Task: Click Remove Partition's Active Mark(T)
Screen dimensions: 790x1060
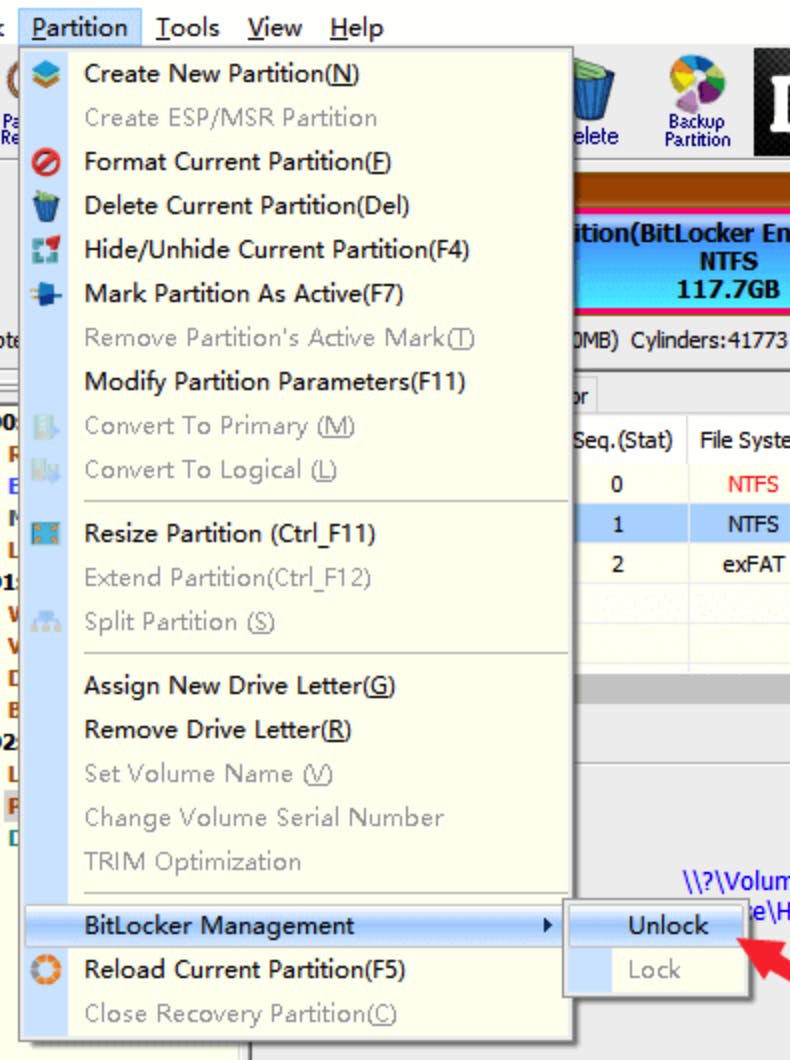Action: coord(279,338)
